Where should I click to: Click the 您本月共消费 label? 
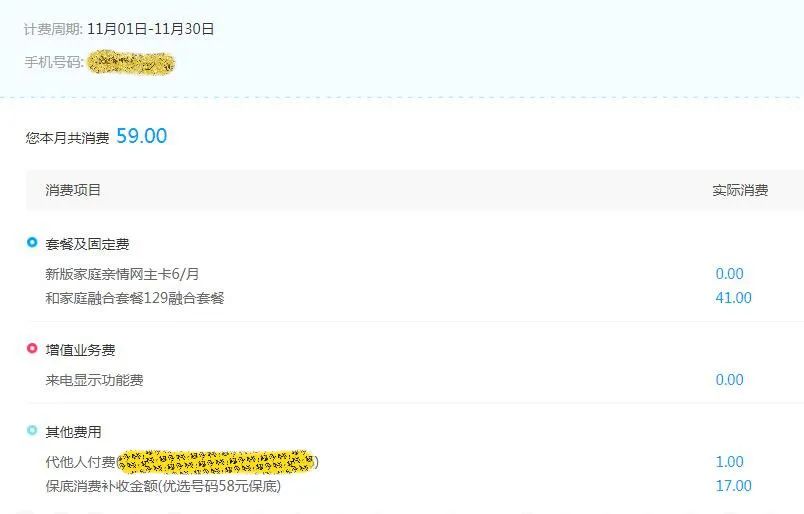click(67, 138)
